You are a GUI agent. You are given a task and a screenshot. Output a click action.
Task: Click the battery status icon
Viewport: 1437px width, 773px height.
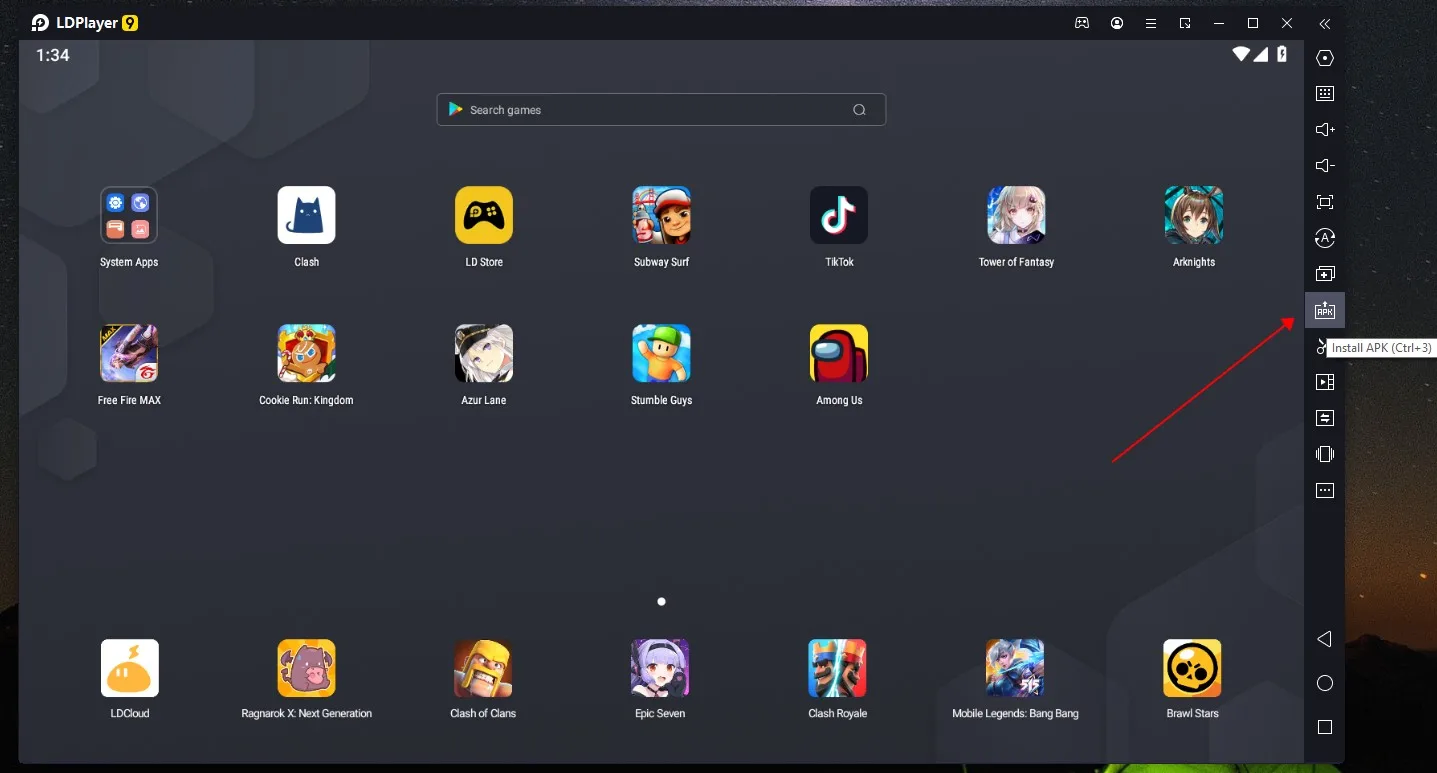click(x=1282, y=54)
